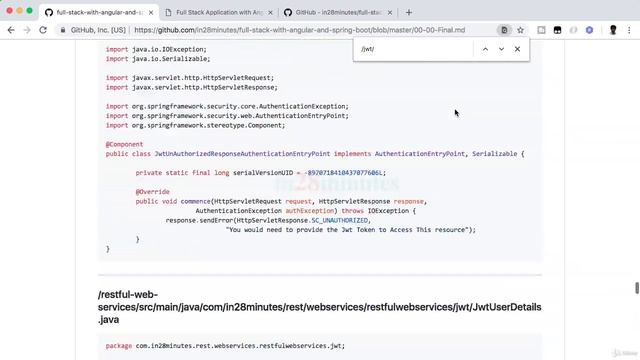The width and height of the screenshot is (640, 360).
Task: Click the HttpServletResponse import line
Action: (x=191, y=87)
